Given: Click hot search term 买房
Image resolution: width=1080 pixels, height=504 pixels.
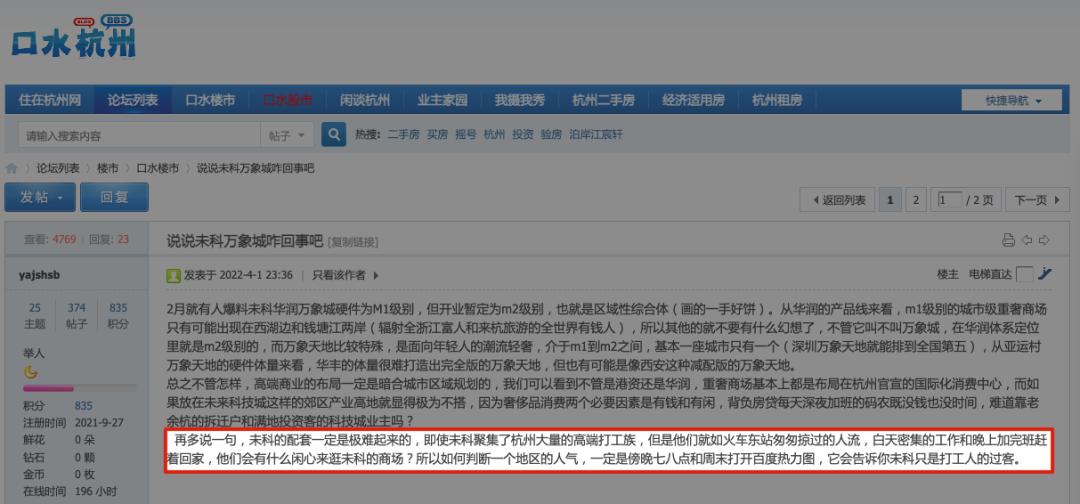Looking at the screenshot, I should (x=437, y=135).
